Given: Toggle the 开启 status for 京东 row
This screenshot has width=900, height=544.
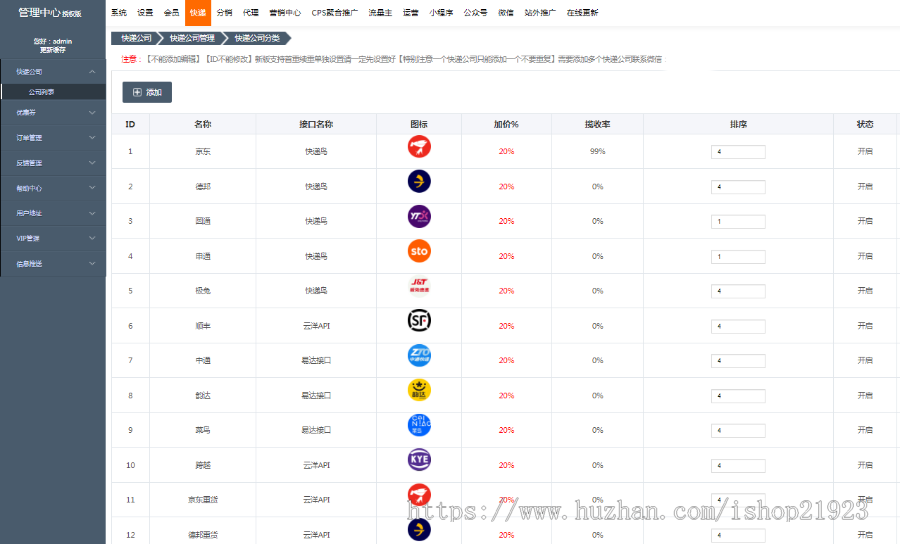Looking at the screenshot, I should [864, 152].
